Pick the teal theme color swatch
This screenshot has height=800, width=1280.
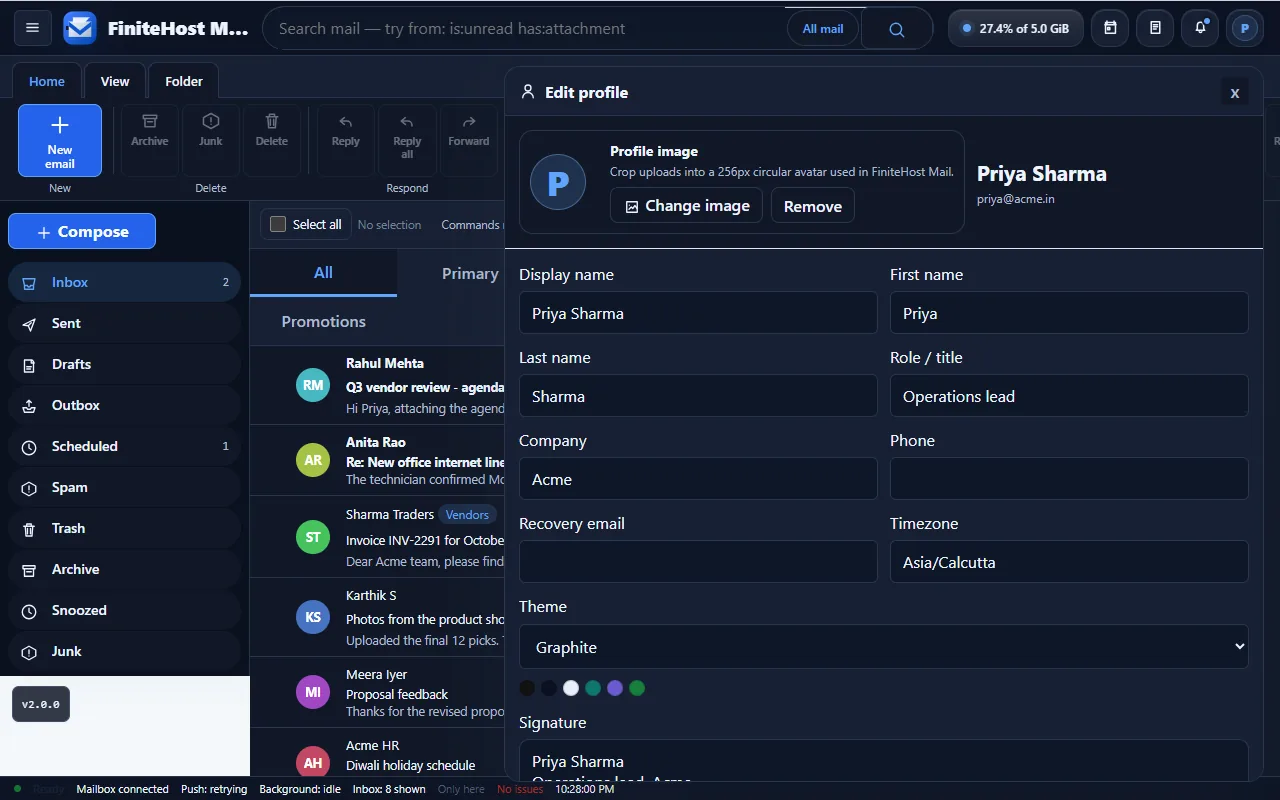tap(593, 688)
